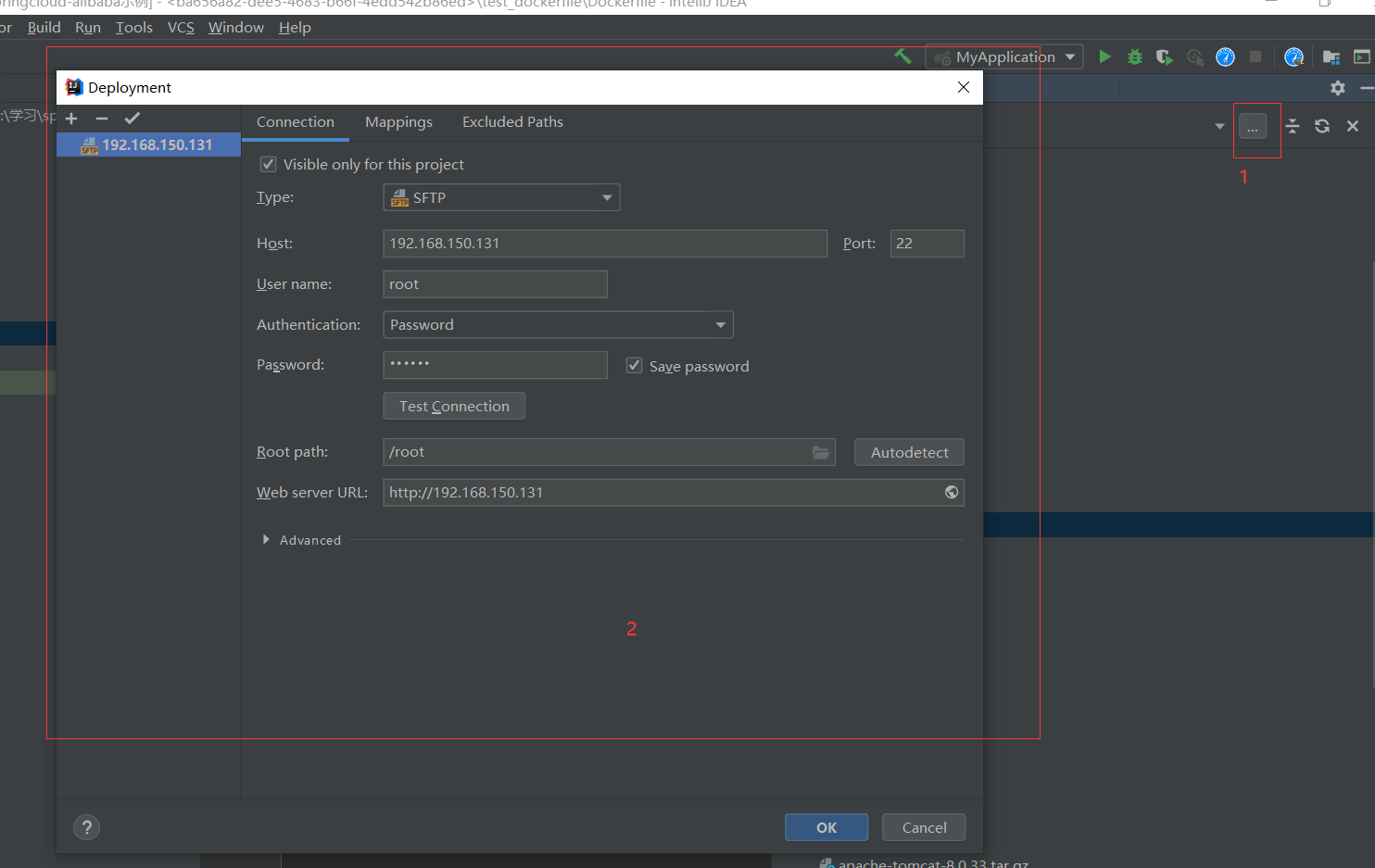Click the disabled stop button
The height and width of the screenshot is (868, 1375).
click(x=1255, y=57)
